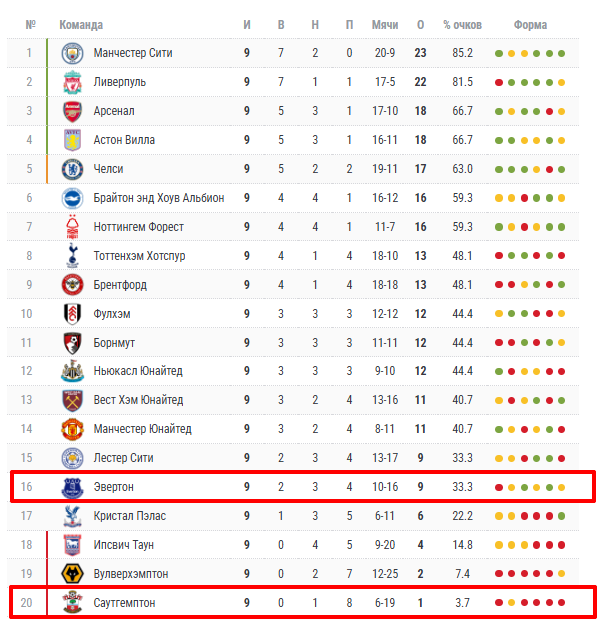Click the Brentford club crest icon
The height and width of the screenshot is (634, 606).
(x=72, y=285)
